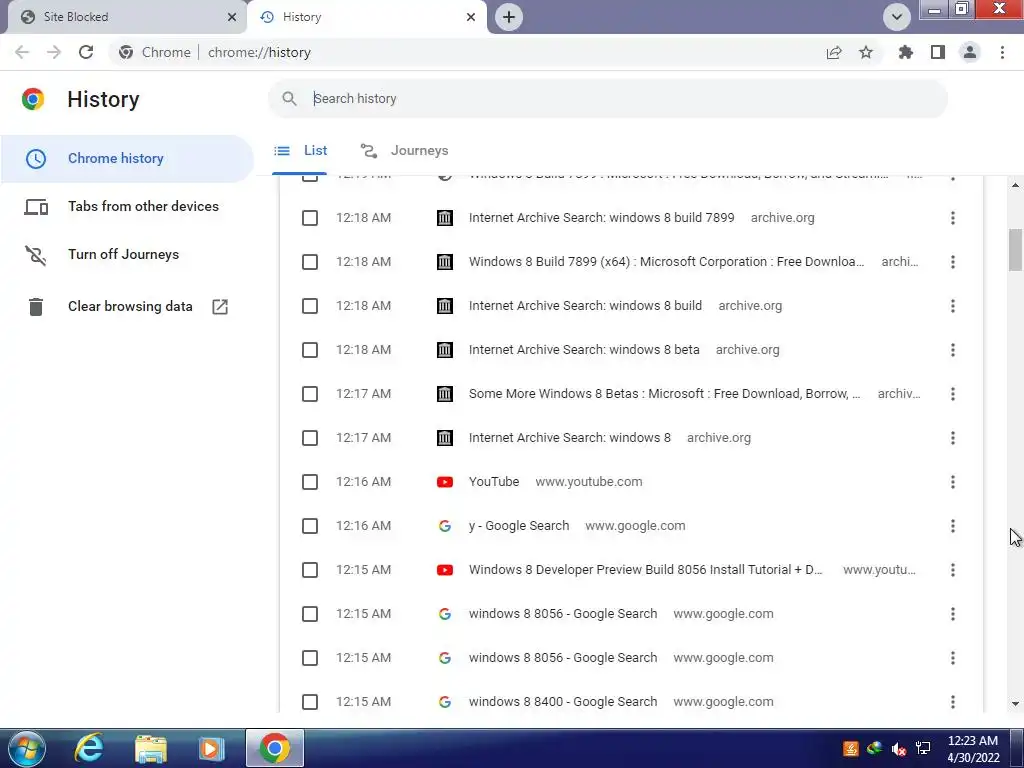Click the search magnifier icon
The height and width of the screenshot is (768, 1024).
(289, 99)
